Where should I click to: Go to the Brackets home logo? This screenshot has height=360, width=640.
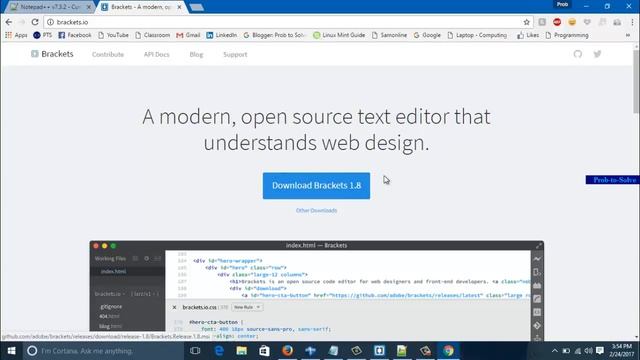coord(52,54)
